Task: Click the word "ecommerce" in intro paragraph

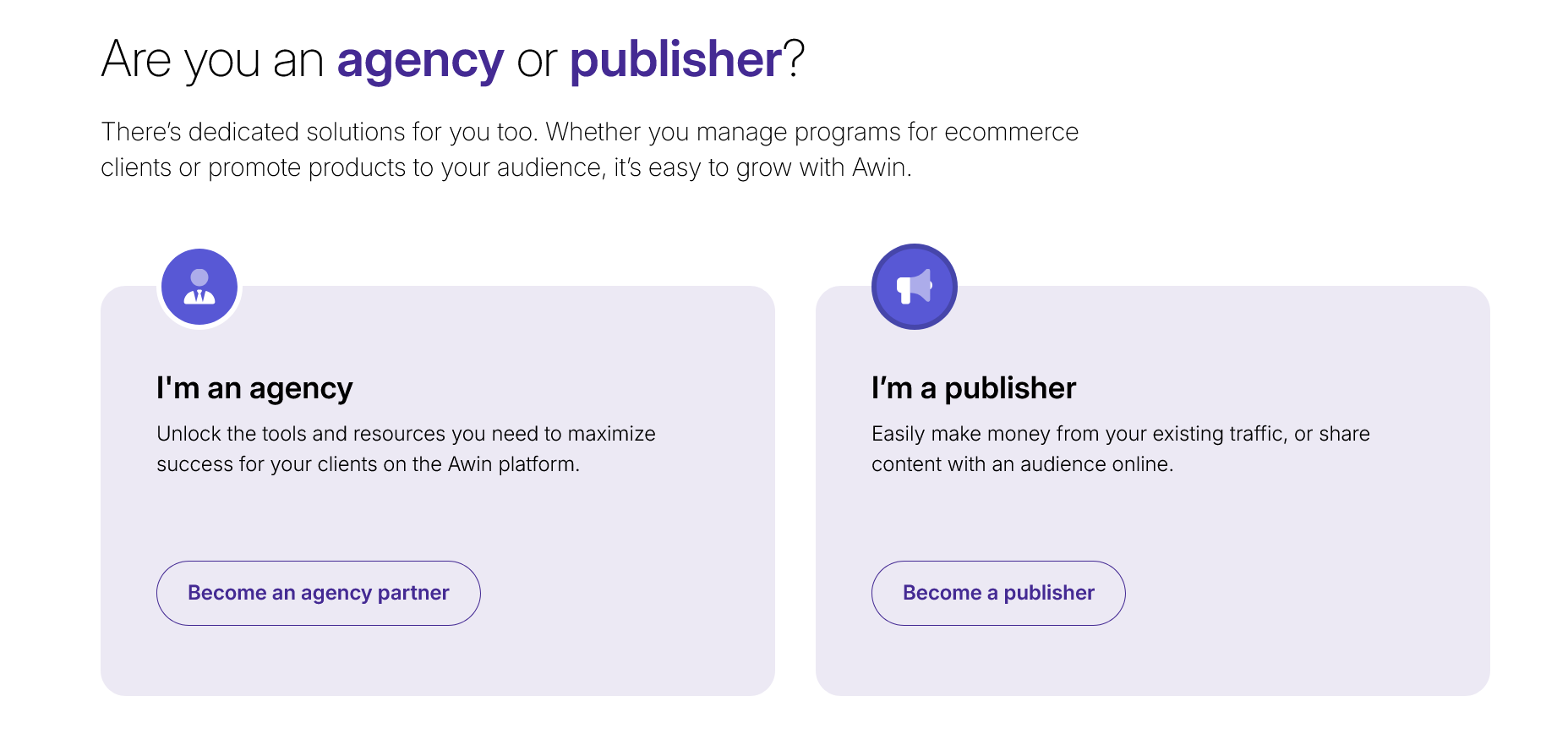Action: click(1011, 132)
